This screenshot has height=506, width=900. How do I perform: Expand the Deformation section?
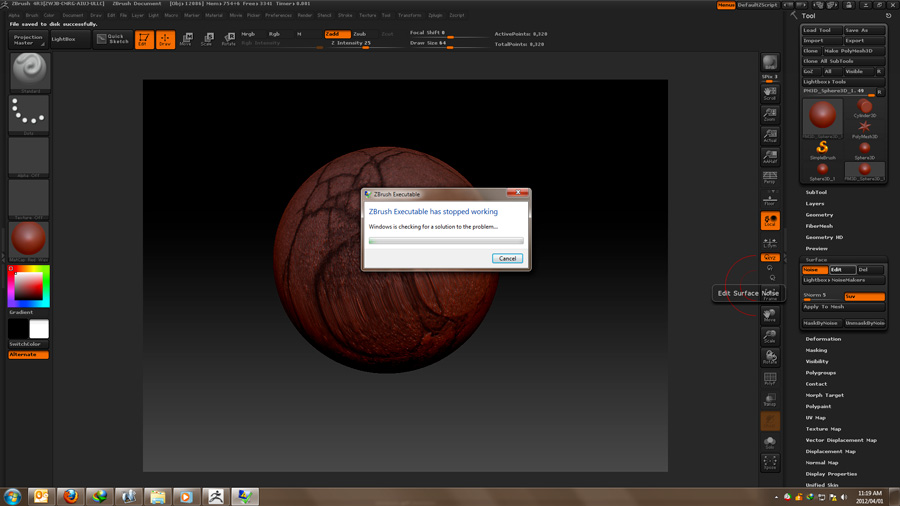tap(823, 339)
